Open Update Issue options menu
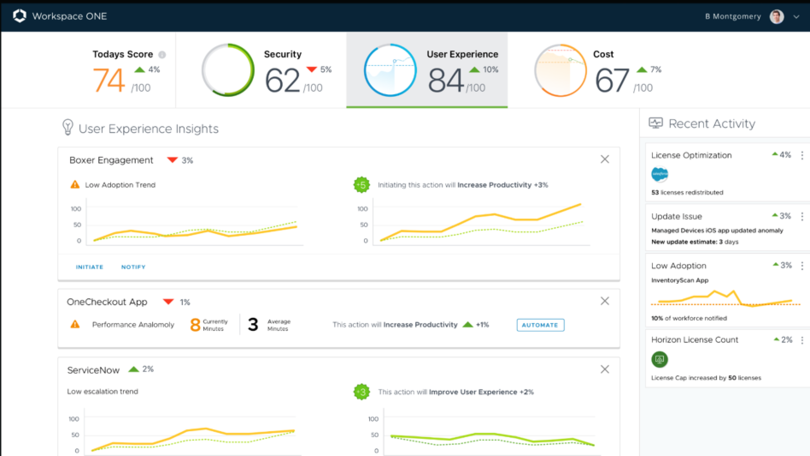810x456 pixels. (802, 216)
